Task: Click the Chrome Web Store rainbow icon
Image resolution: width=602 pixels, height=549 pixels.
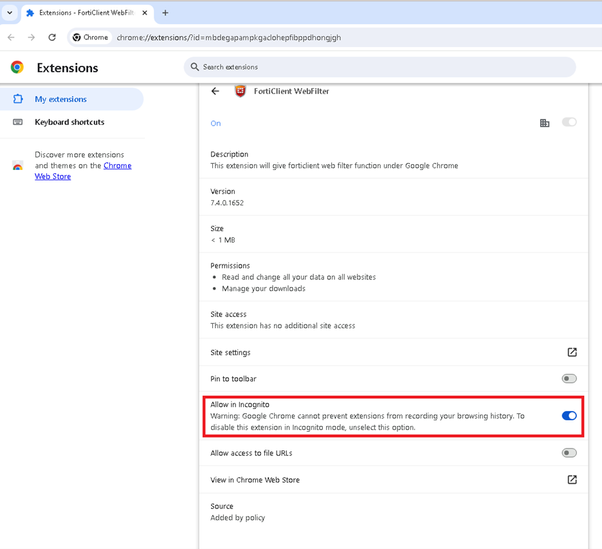Action: [17, 165]
